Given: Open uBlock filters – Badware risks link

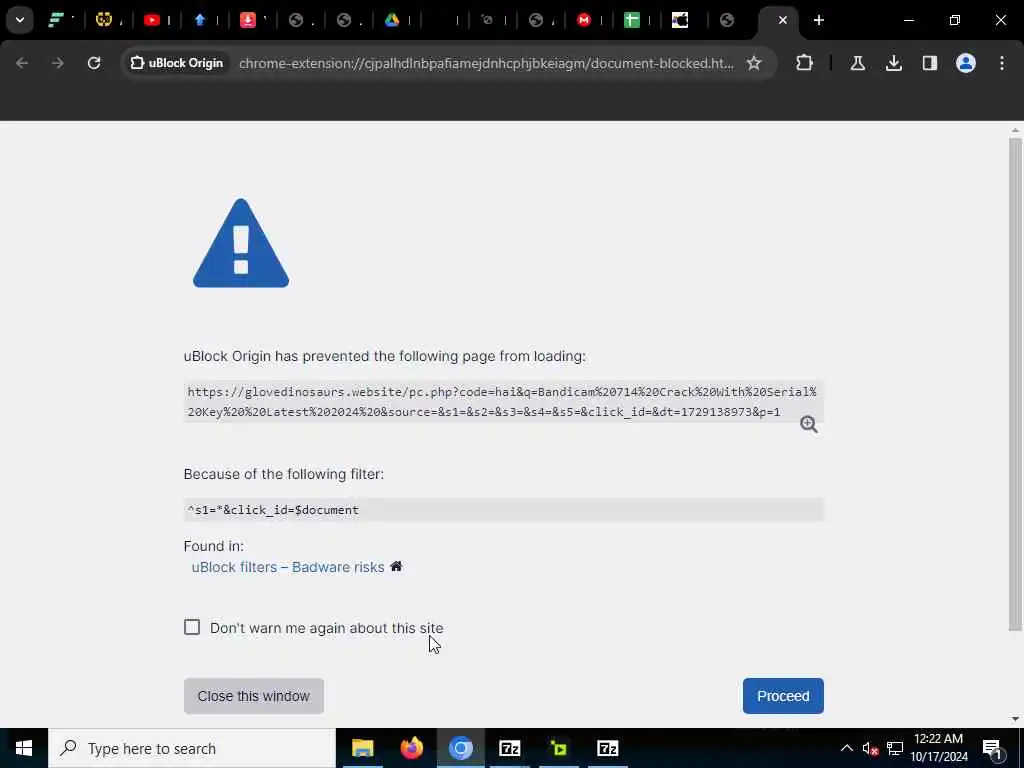Looking at the screenshot, I should click(288, 567).
